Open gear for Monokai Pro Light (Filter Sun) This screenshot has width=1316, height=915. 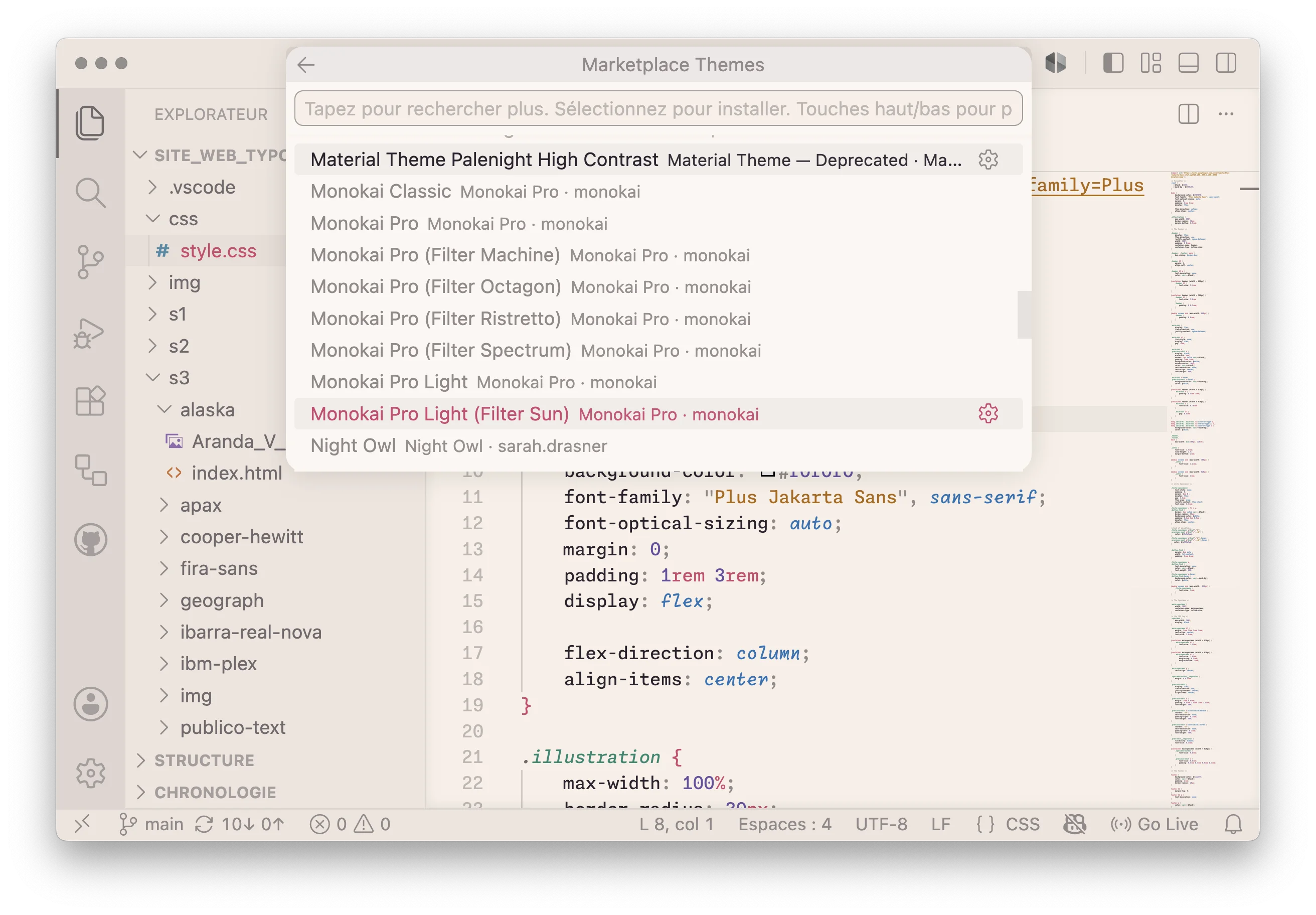[x=988, y=413]
